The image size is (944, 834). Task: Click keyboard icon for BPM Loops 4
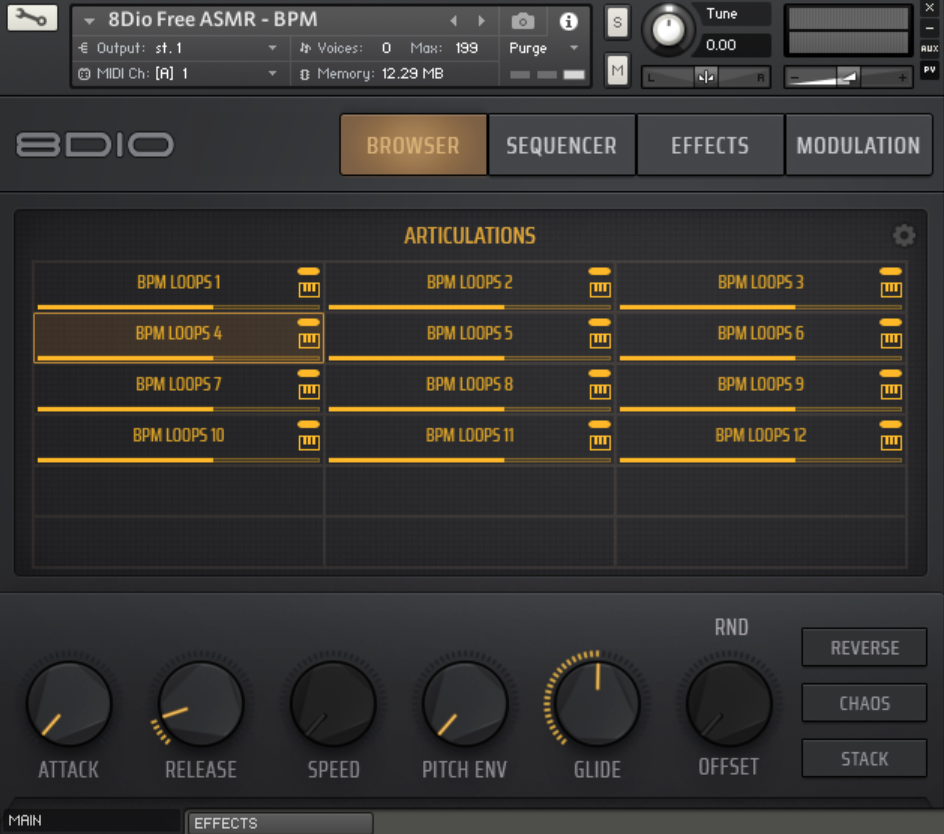309,341
